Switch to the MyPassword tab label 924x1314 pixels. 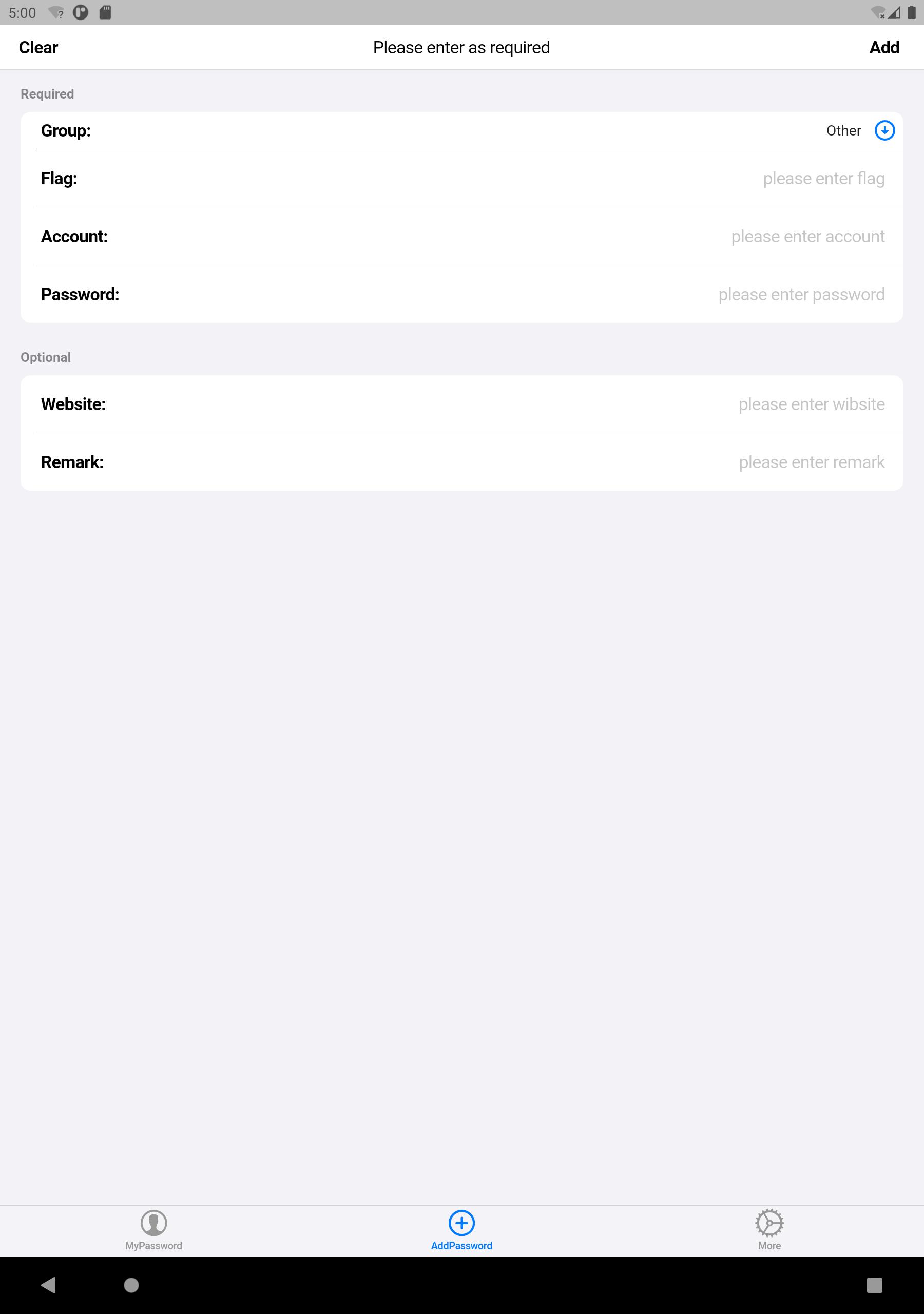pyautogui.click(x=153, y=1246)
